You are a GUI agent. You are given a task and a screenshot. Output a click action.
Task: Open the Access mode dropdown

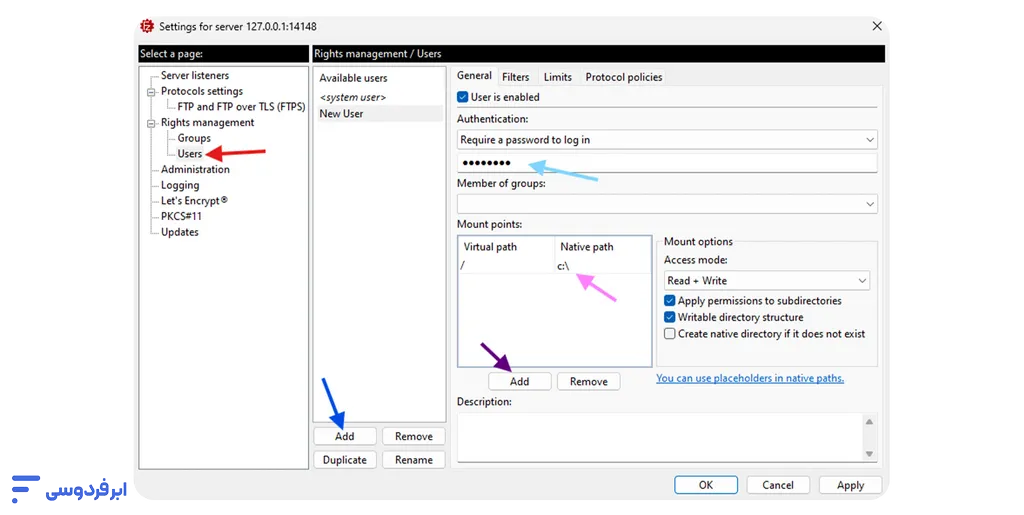766,281
